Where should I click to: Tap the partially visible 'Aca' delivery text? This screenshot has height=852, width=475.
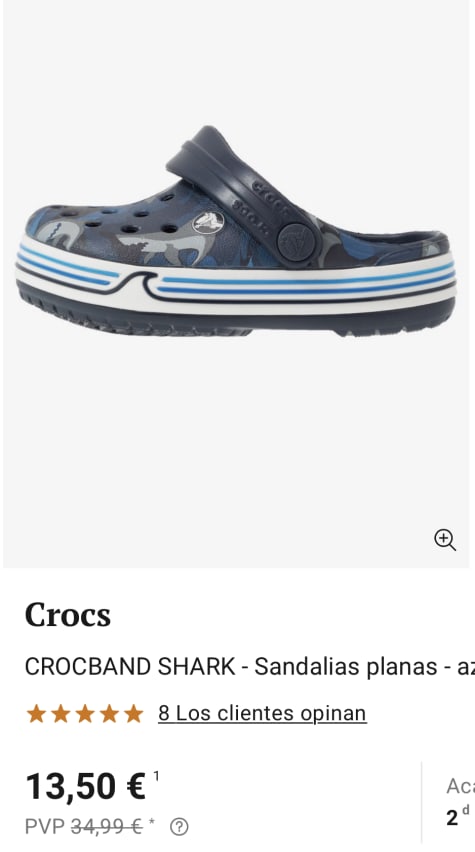[460, 786]
